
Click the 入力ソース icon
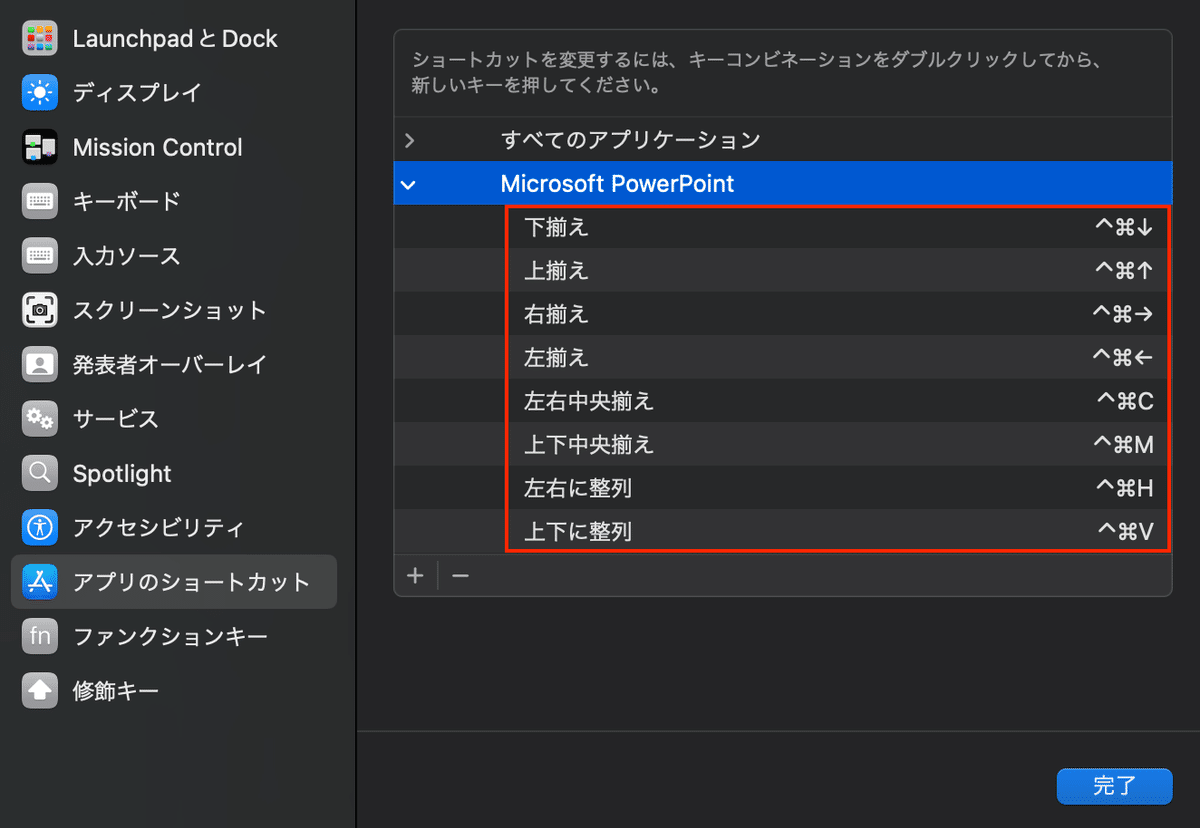point(40,256)
